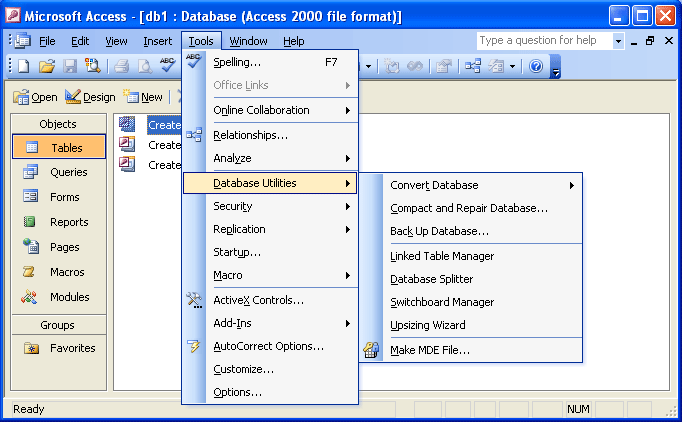The width and height of the screenshot is (682, 422).
Task: Choose Startup from the Tools menu
Action: pos(270,252)
